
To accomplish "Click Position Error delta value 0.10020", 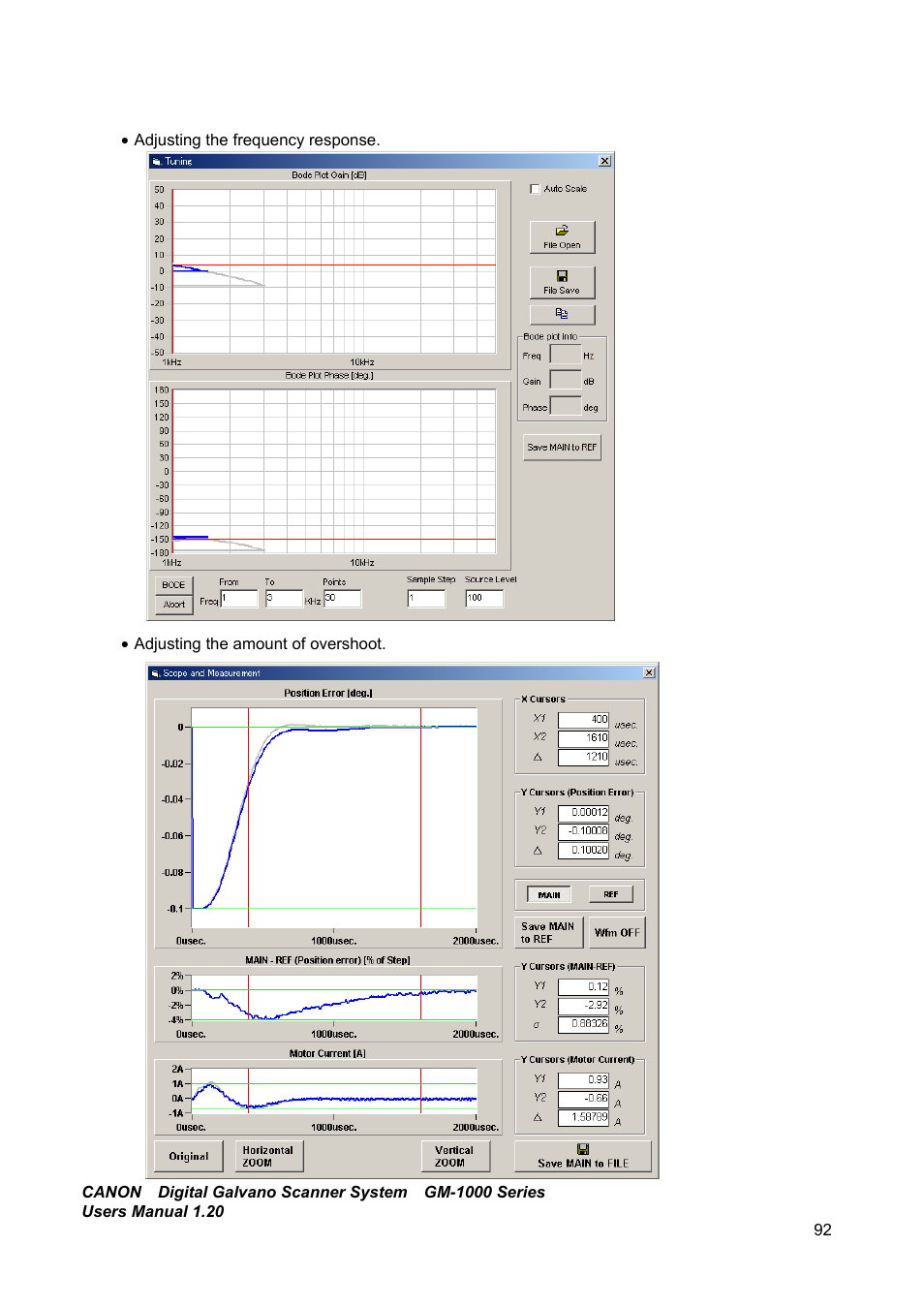I will click(583, 850).
